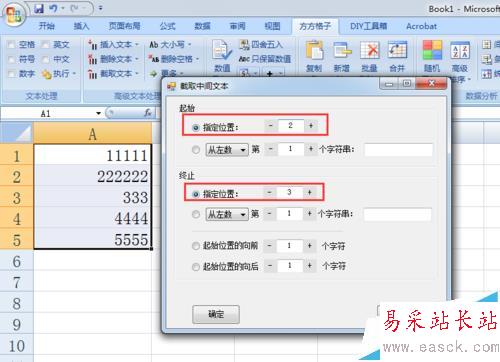The height and width of the screenshot is (362, 500).
Task: Select the 终止 指定位置 radio button
Action: click(196, 194)
